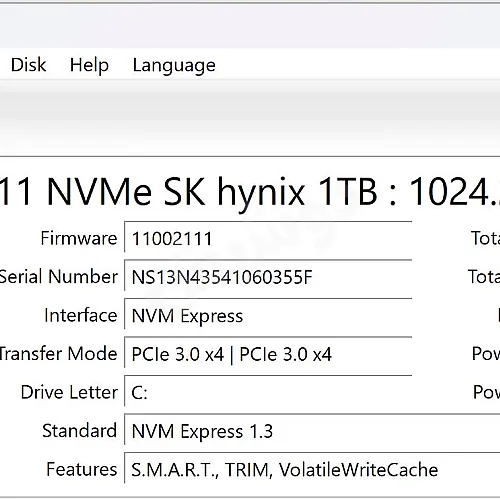Screen dimensions: 500x500
Task: Select serial number NS13N43541060355F field
Action: [x=268, y=276]
